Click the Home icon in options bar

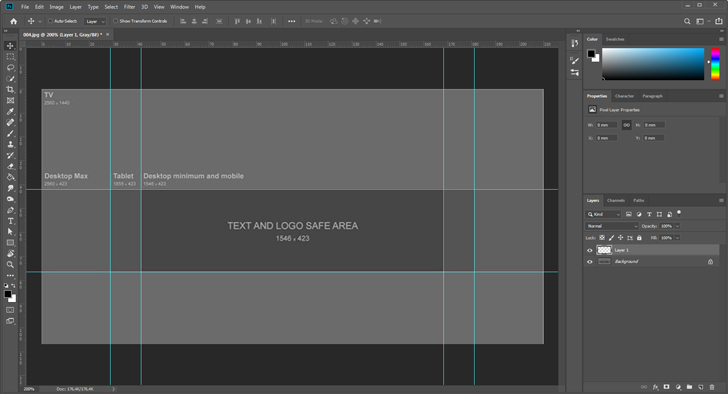pyautogui.click(x=13, y=21)
